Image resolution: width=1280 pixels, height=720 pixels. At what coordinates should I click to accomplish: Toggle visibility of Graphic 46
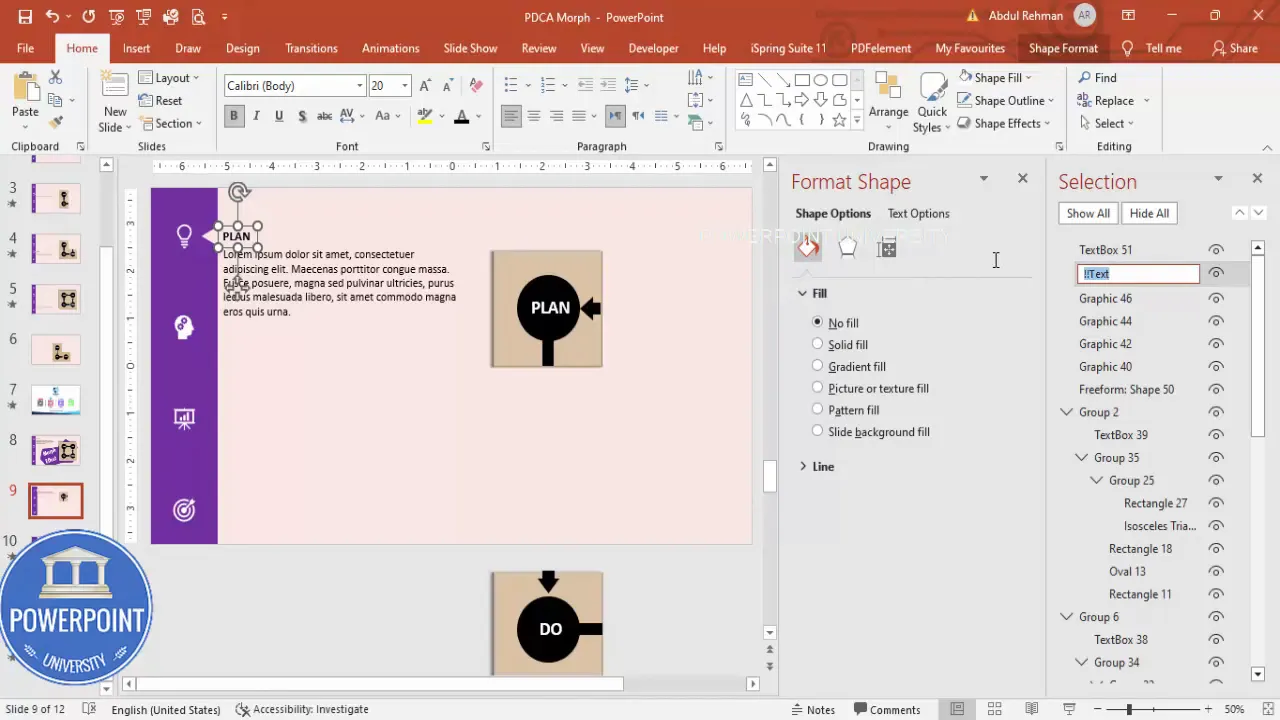point(1216,298)
